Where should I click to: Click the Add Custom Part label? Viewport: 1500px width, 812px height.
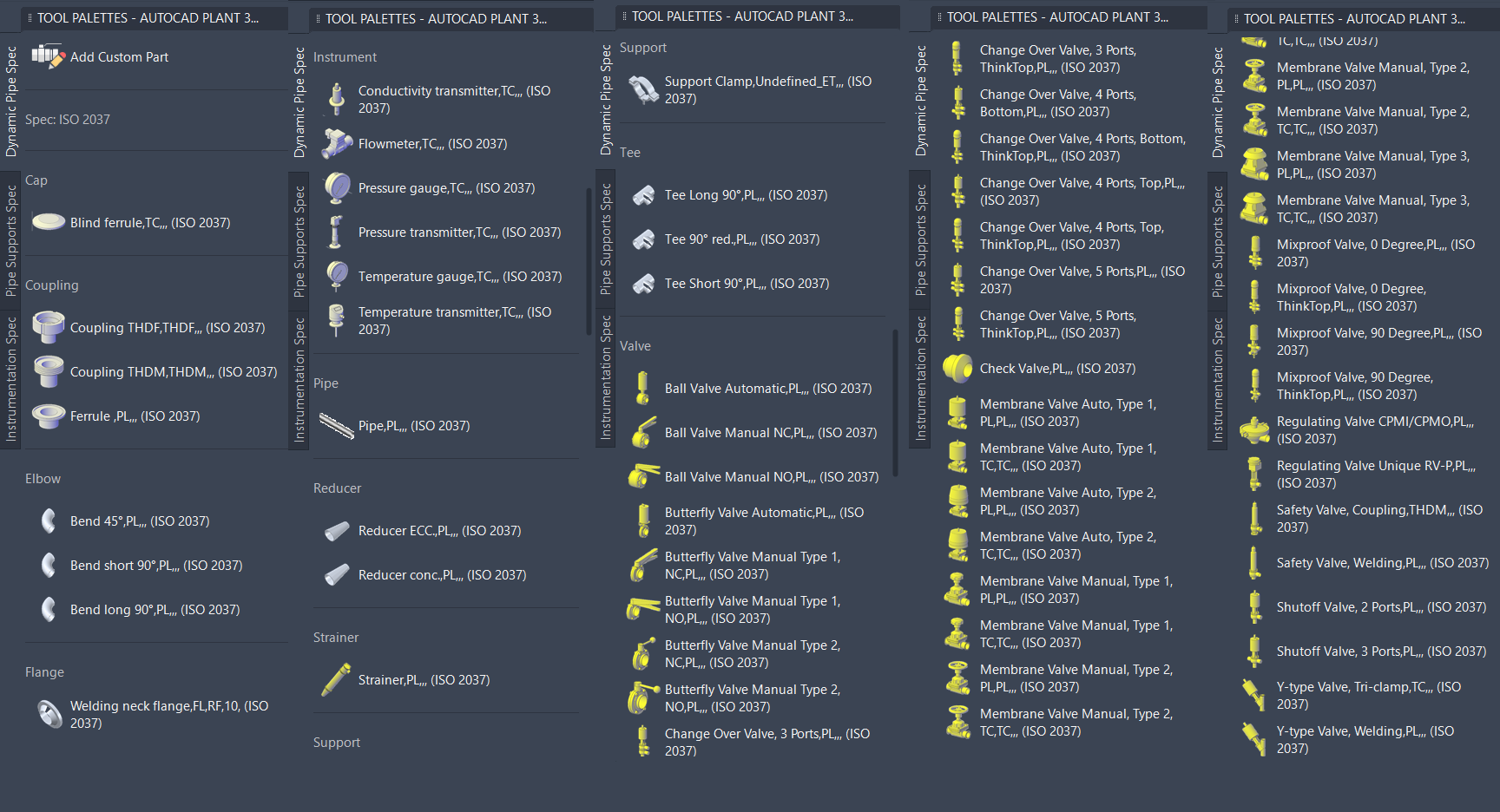[119, 56]
